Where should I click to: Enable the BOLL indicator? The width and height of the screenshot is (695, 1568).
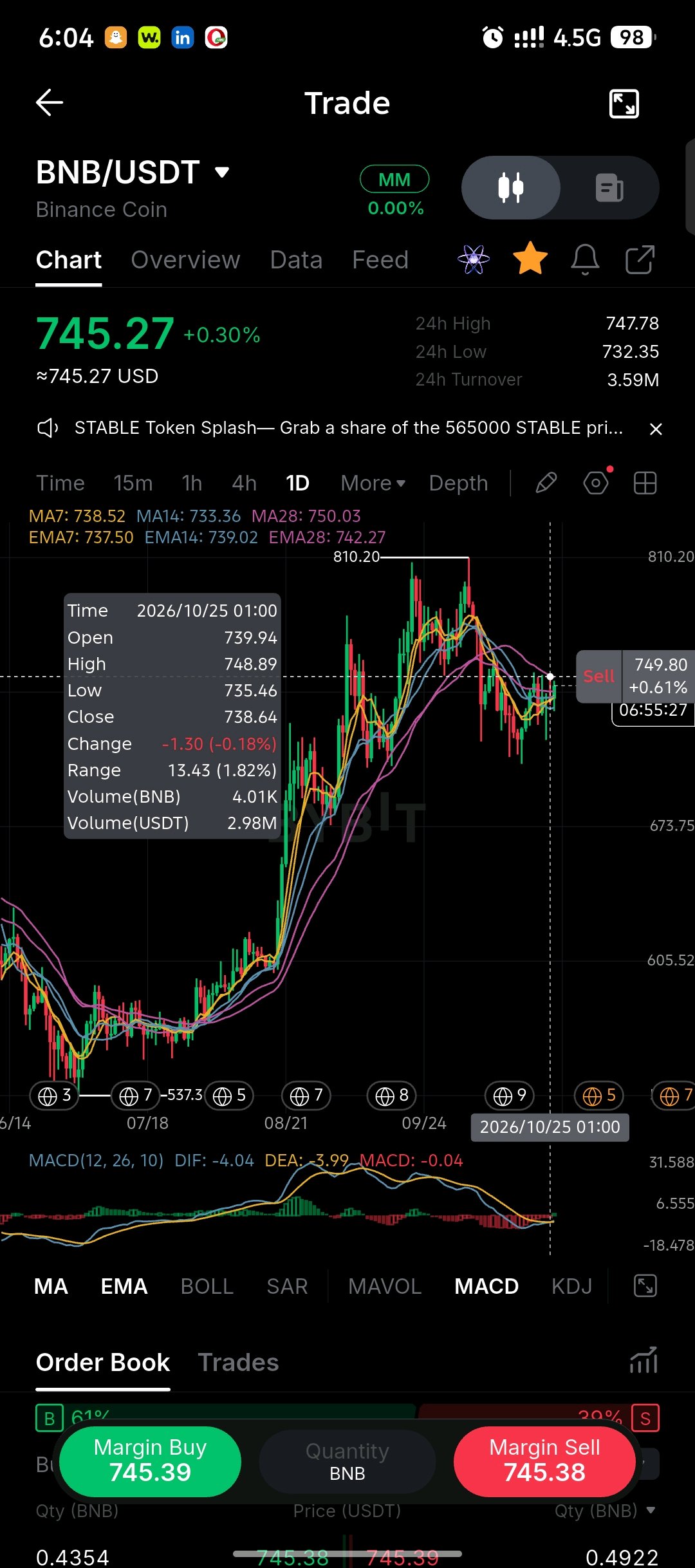pyautogui.click(x=207, y=1286)
